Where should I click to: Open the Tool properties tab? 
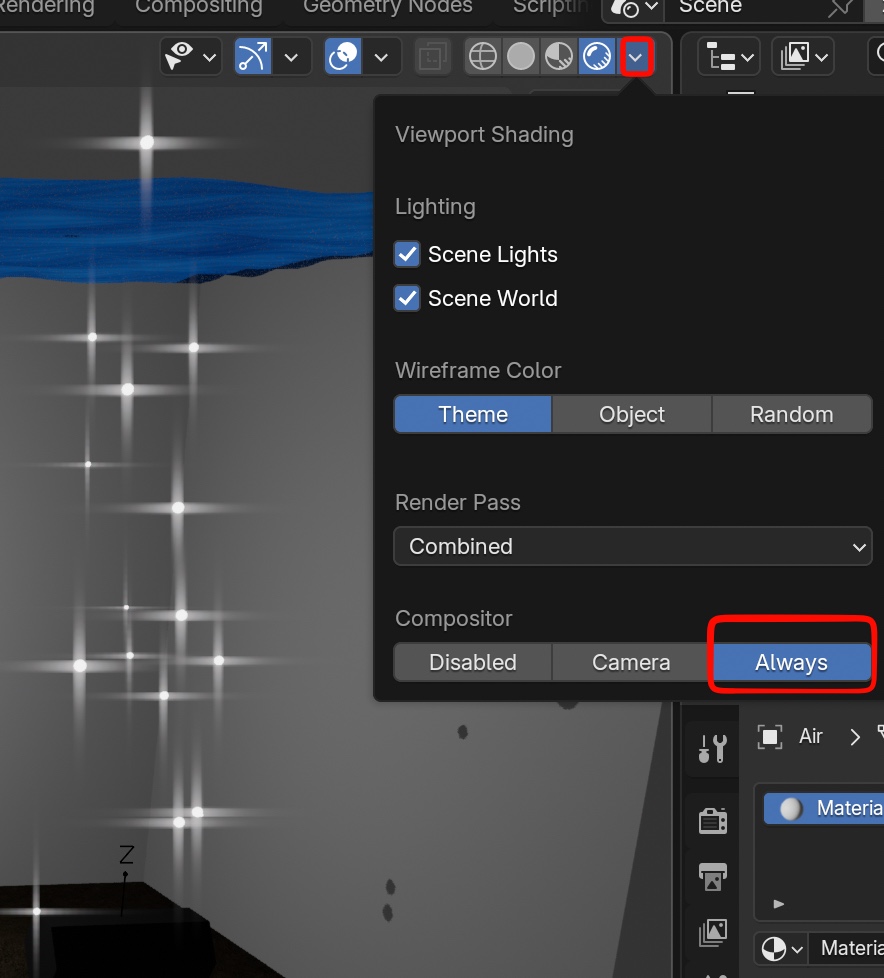(x=713, y=748)
